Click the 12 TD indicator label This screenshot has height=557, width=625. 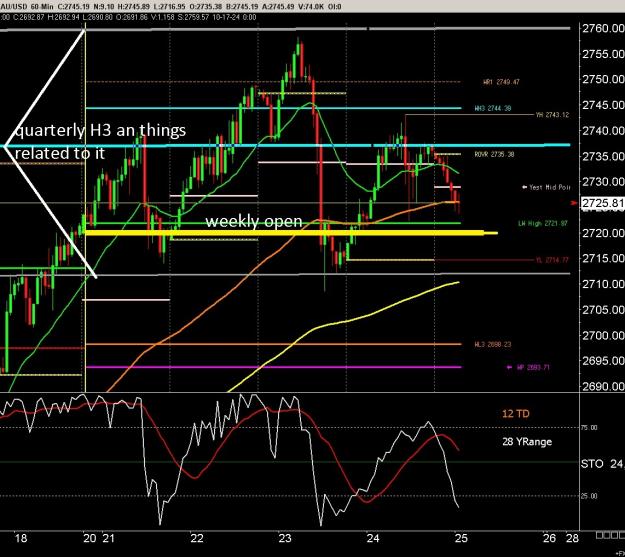(515, 414)
